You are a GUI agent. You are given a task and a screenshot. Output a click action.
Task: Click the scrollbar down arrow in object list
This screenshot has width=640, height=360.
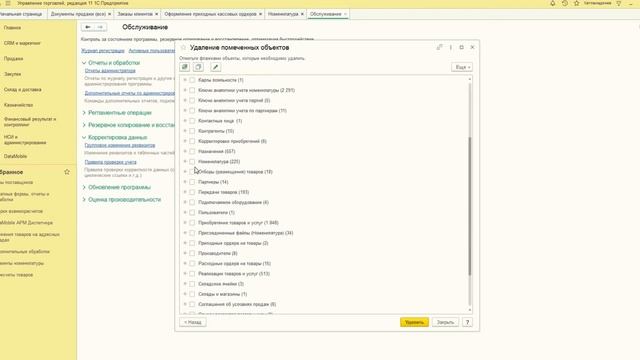click(470, 310)
